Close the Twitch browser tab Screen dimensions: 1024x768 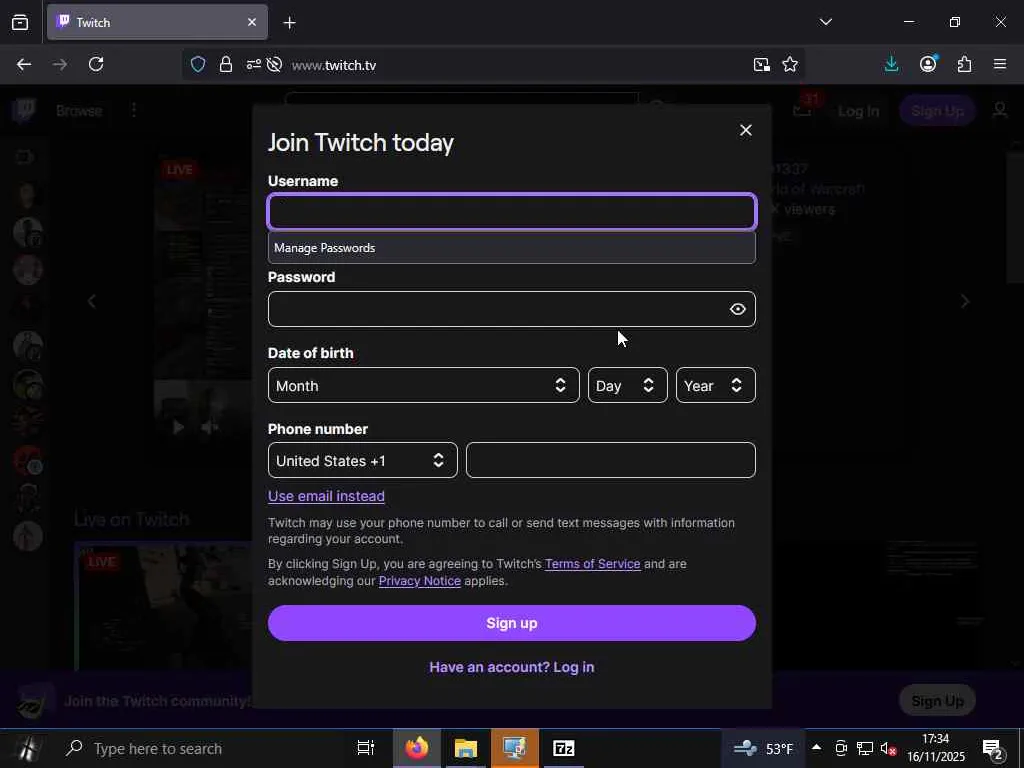(x=252, y=22)
